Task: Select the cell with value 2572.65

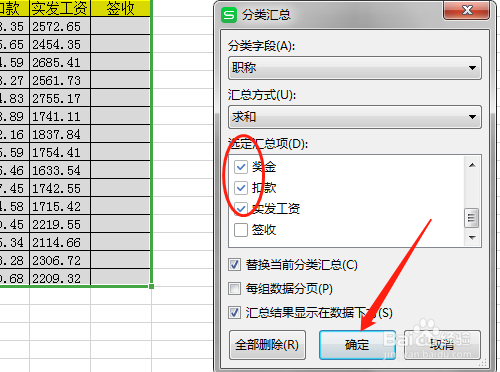Action: [60, 26]
